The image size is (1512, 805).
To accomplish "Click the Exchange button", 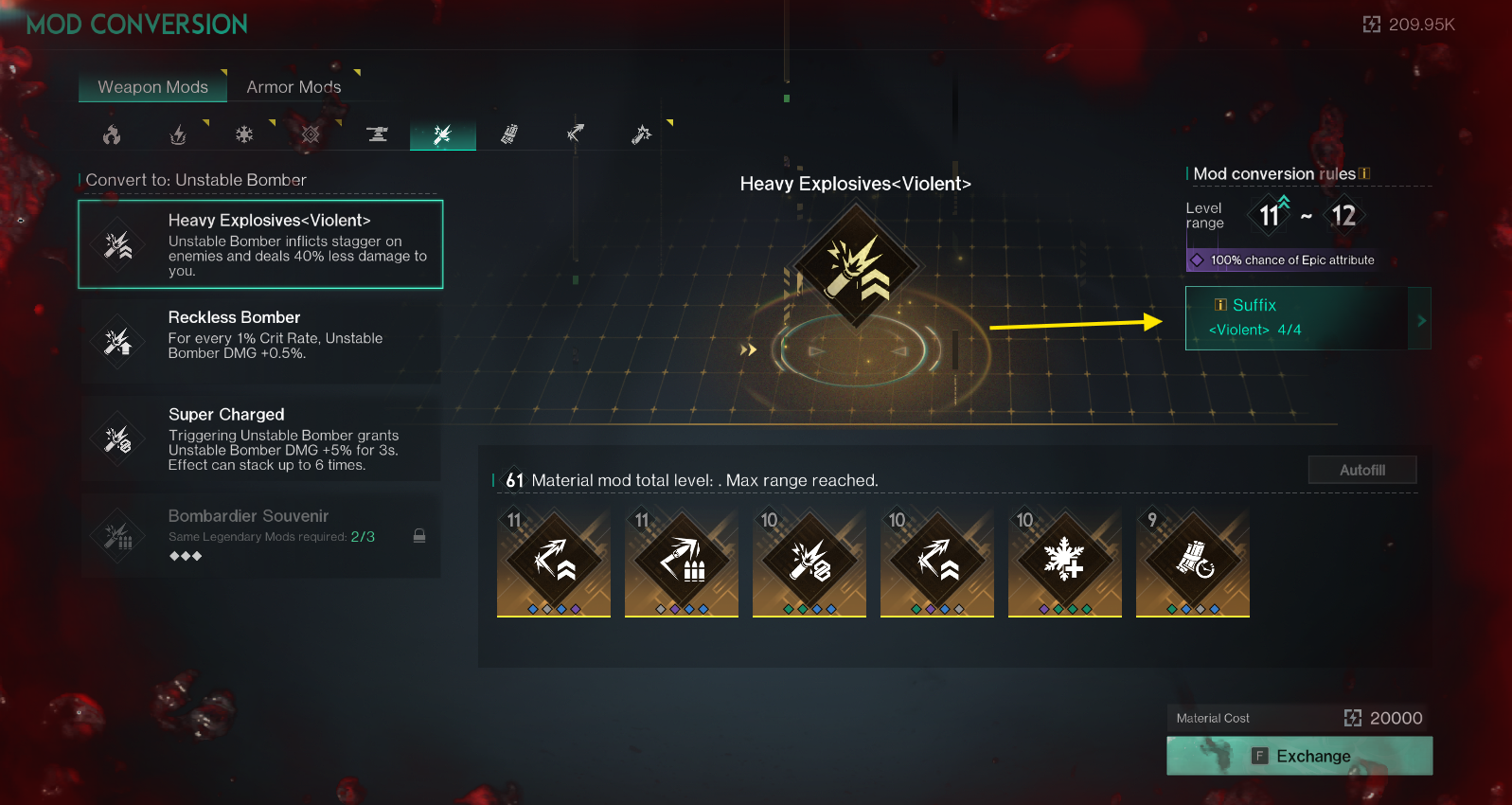I will (1299, 756).
